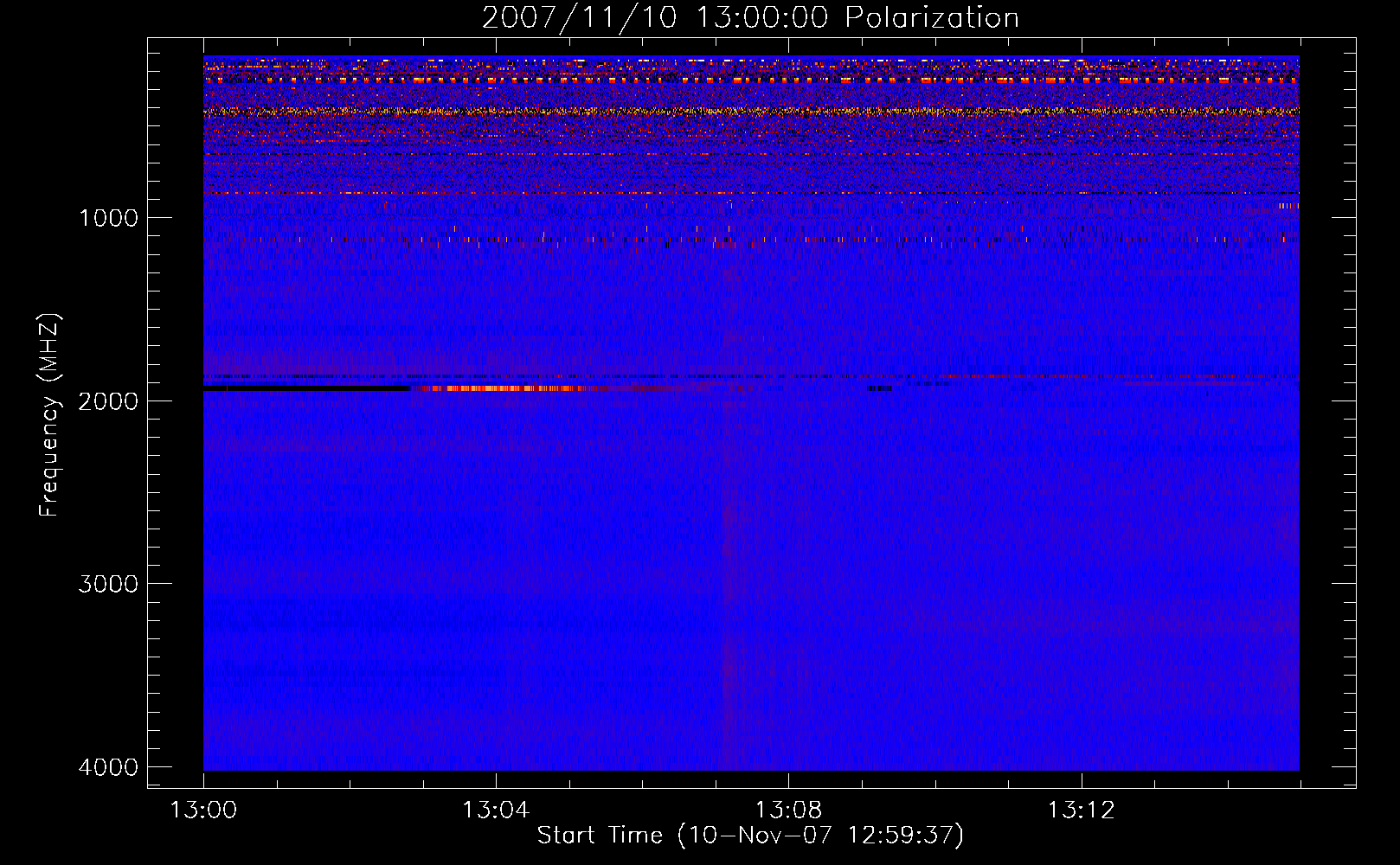Click the plot title '2007/11/10 13:00:00 Polarization'
This screenshot has height=865, width=1400.
(x=750, y=18)
